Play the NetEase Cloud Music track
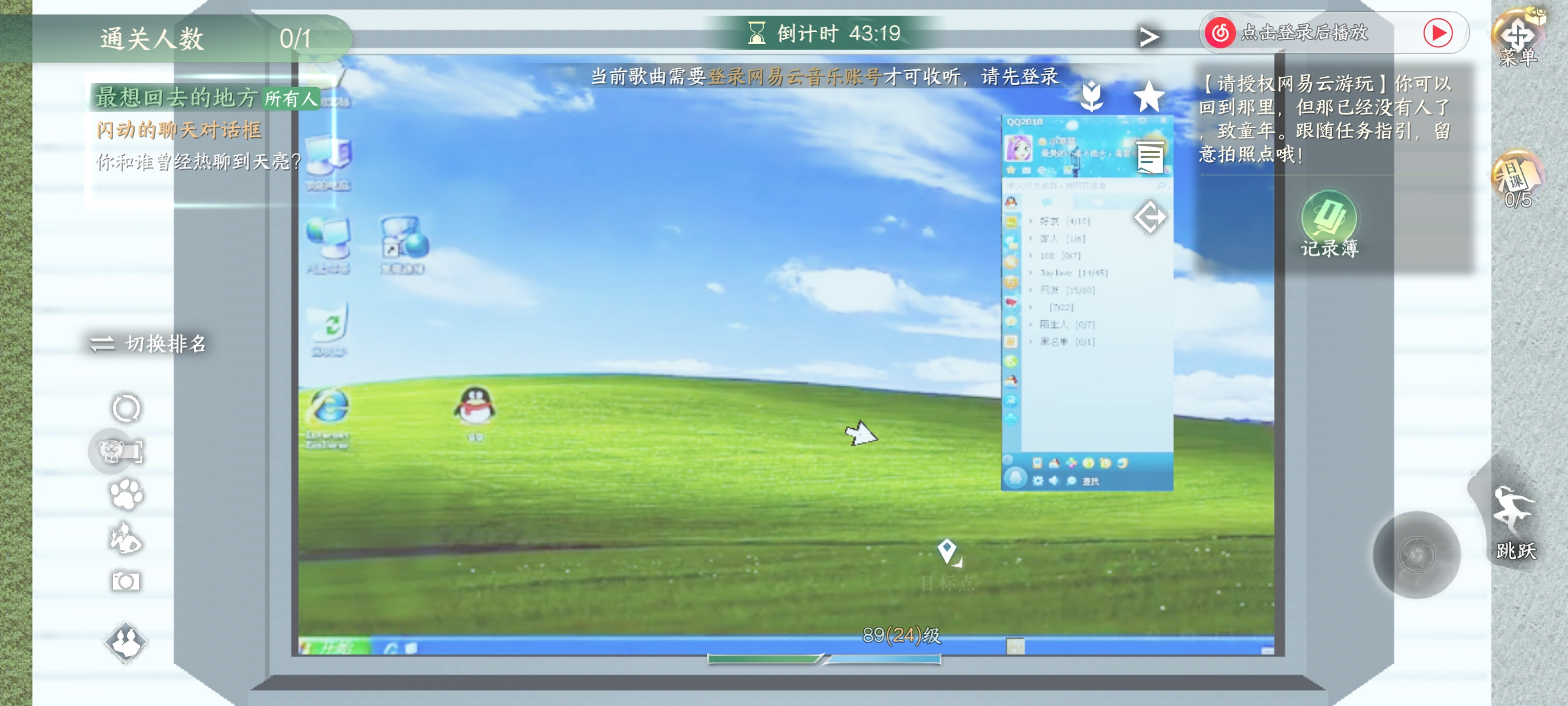The width and height of the screenshot is (1568, 706). [x=1438, y=33]
